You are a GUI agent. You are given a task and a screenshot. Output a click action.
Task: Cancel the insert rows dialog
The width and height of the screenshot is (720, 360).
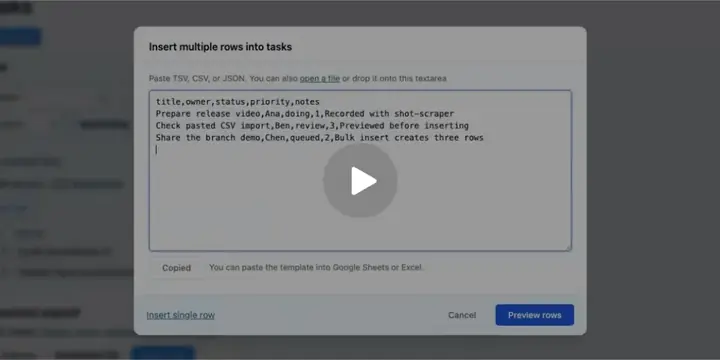coord(462,315)
